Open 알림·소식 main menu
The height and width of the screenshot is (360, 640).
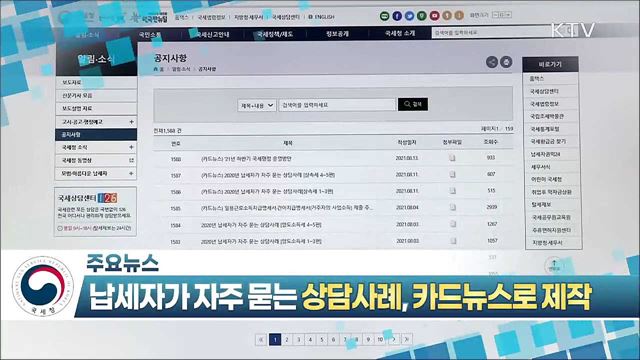click(x=87, y=35)
